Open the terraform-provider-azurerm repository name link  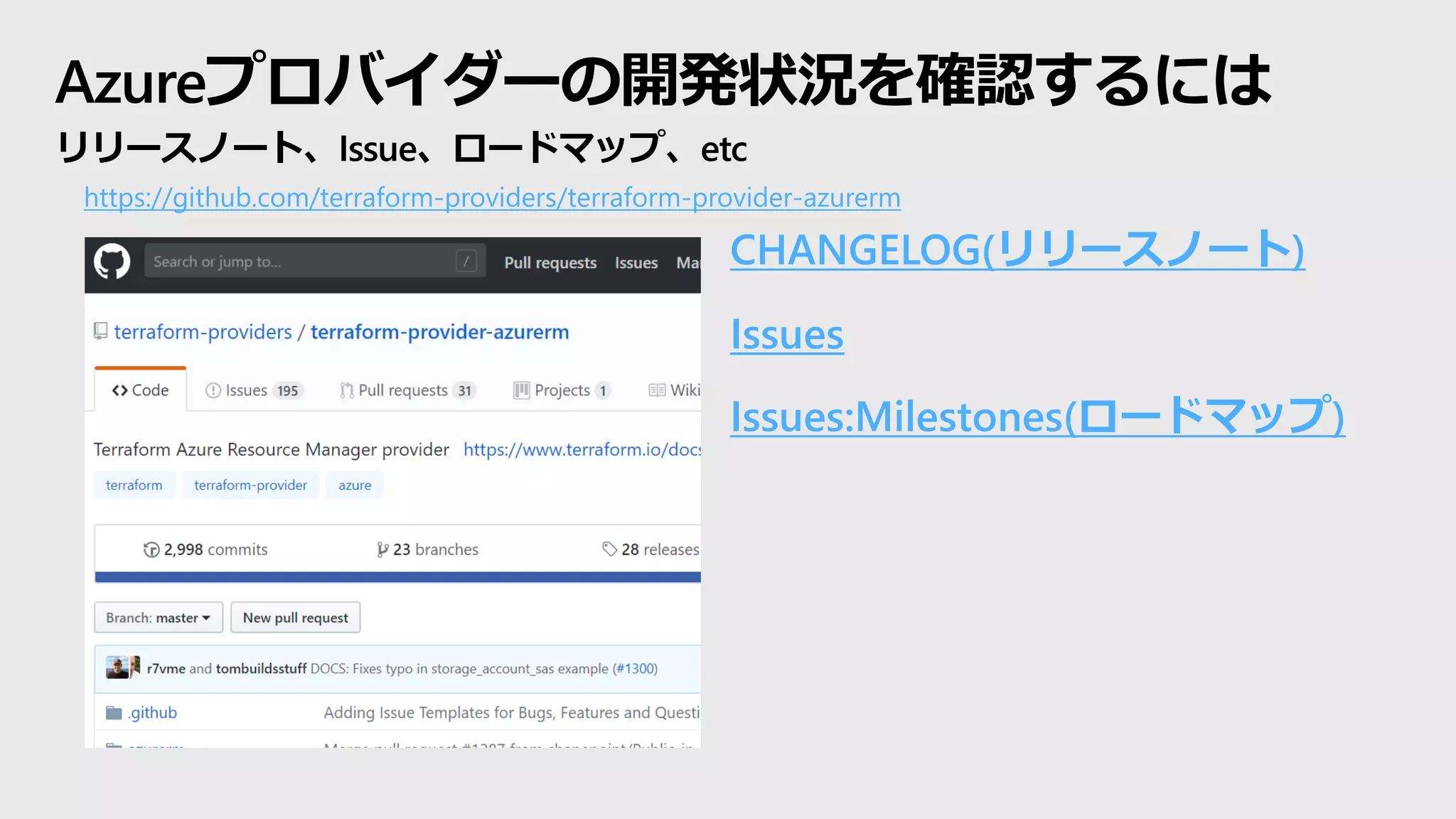(440, 331)
